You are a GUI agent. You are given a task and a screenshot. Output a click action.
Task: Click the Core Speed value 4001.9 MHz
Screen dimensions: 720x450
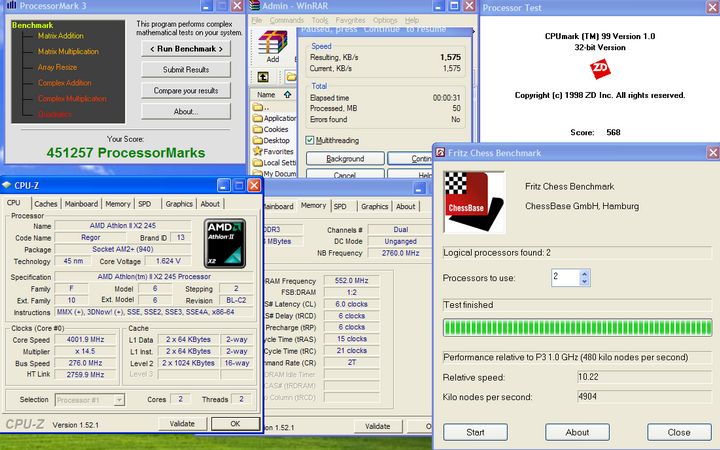[x=85, y=340]
